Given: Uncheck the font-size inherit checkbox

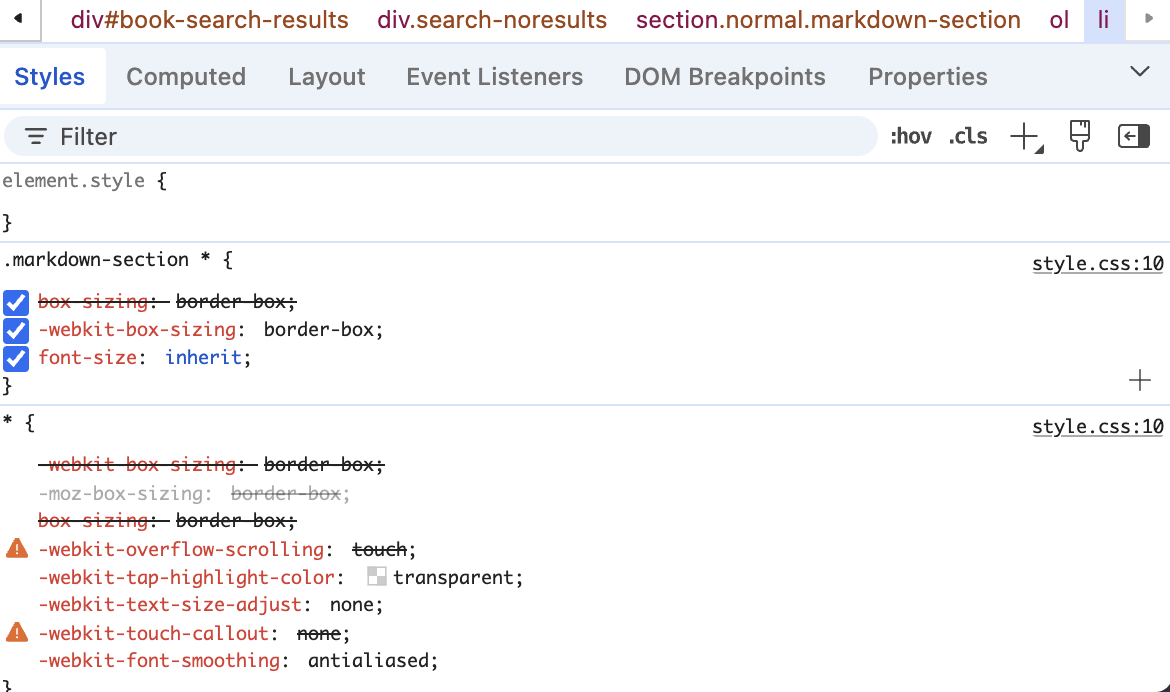Looking at the screenshot, I should [15, 358].
